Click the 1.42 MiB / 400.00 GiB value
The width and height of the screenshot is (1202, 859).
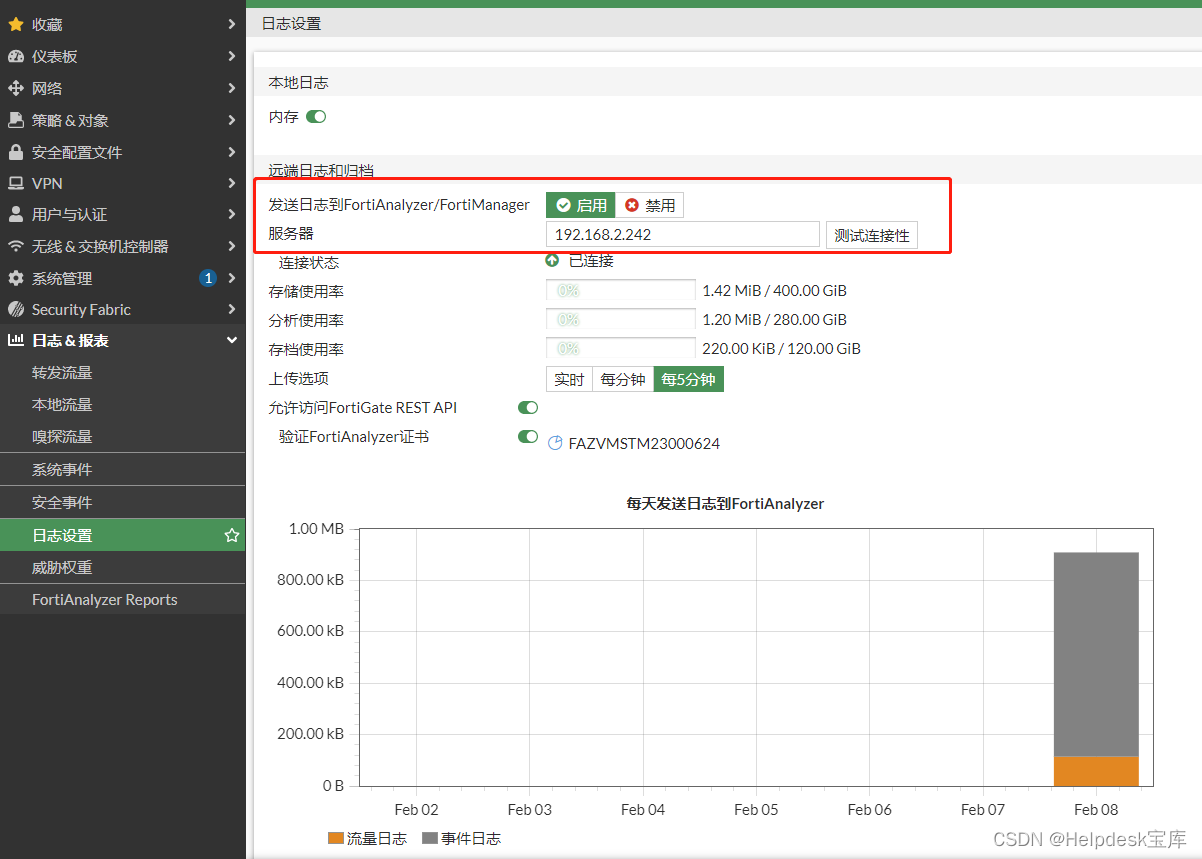click(x=774, y=291)
